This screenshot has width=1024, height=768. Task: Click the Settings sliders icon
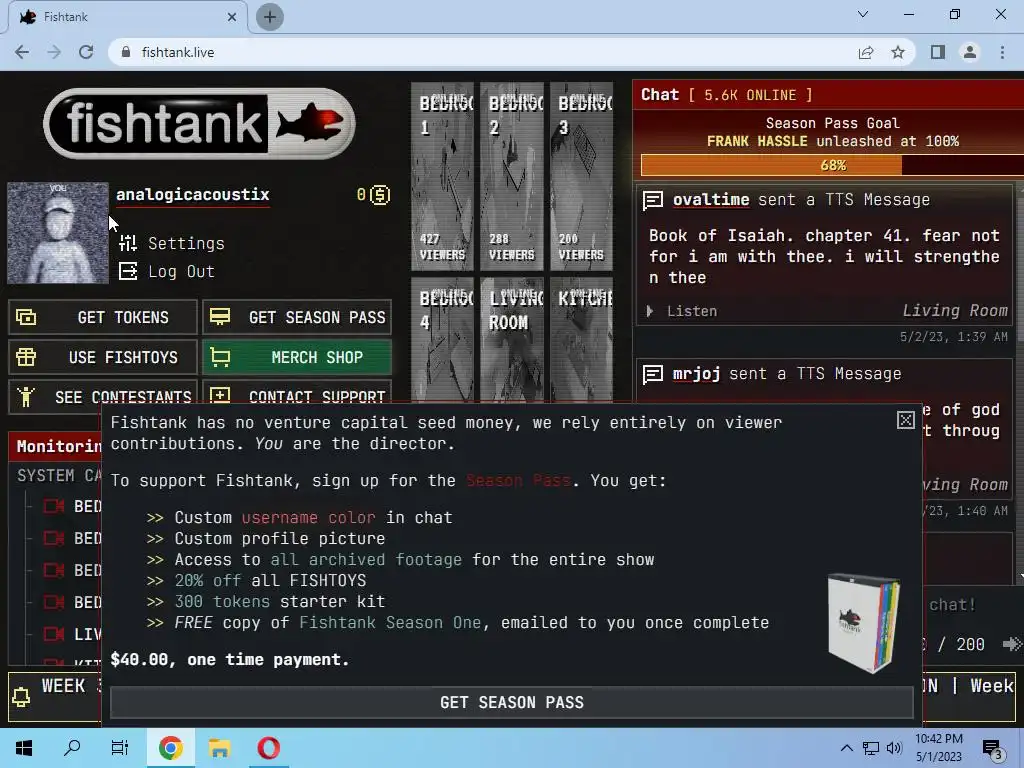pos(128,243)
